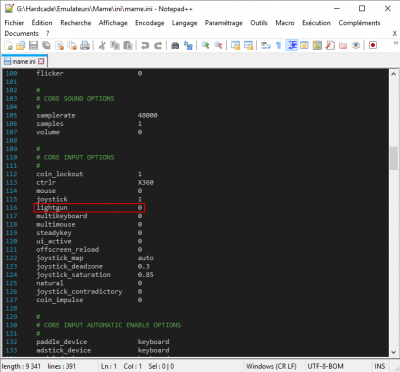Click the samplerate value 48000

[148, 115]
